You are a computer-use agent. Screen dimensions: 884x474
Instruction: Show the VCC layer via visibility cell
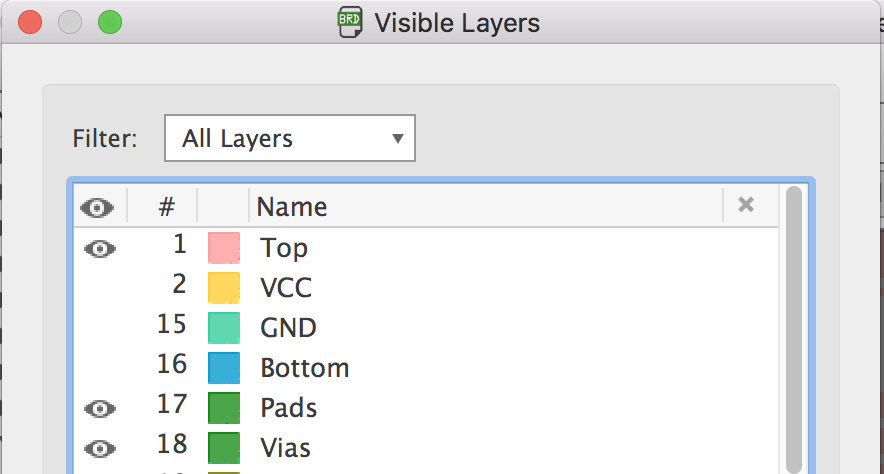click(99, 288)
